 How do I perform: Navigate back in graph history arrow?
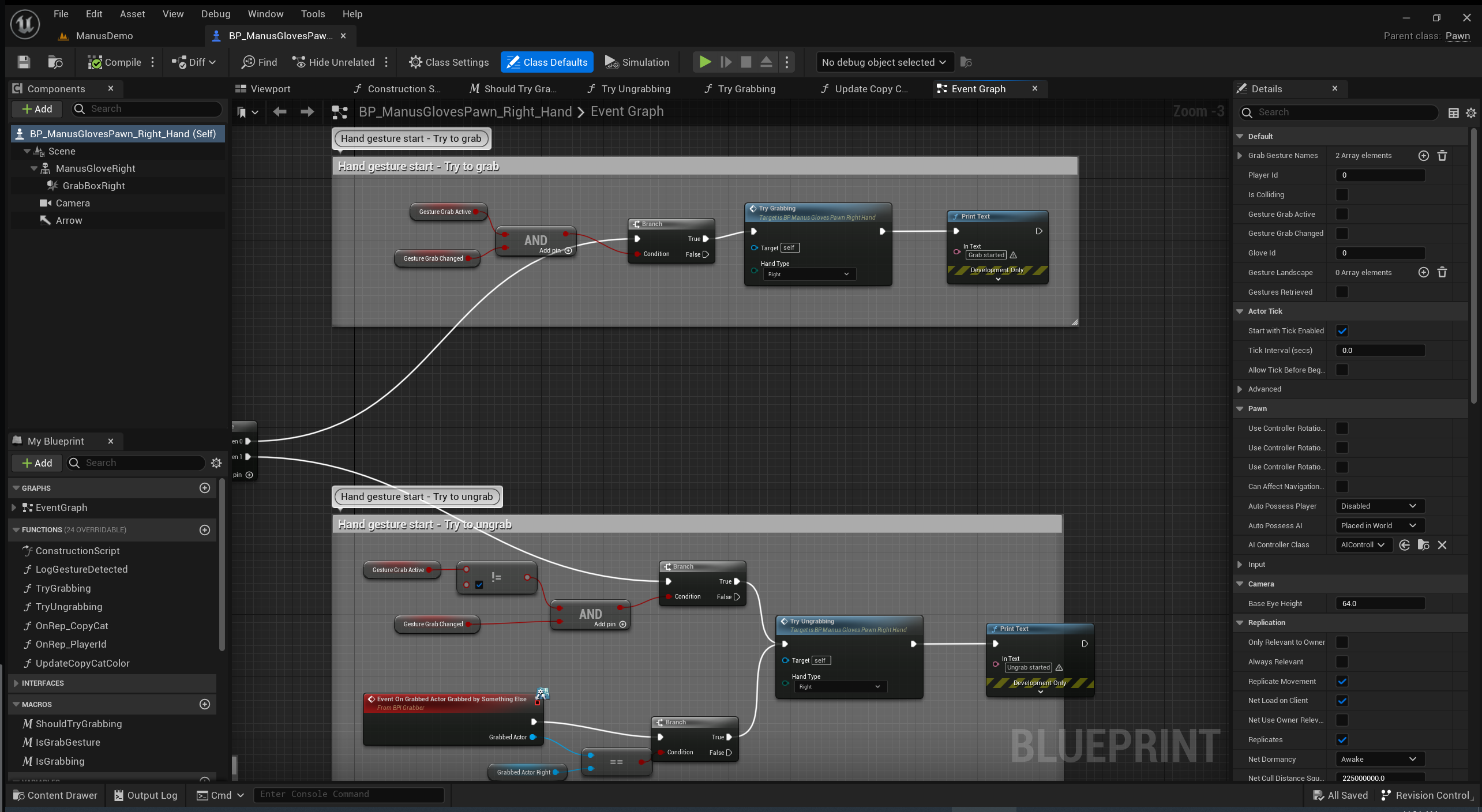280,112
